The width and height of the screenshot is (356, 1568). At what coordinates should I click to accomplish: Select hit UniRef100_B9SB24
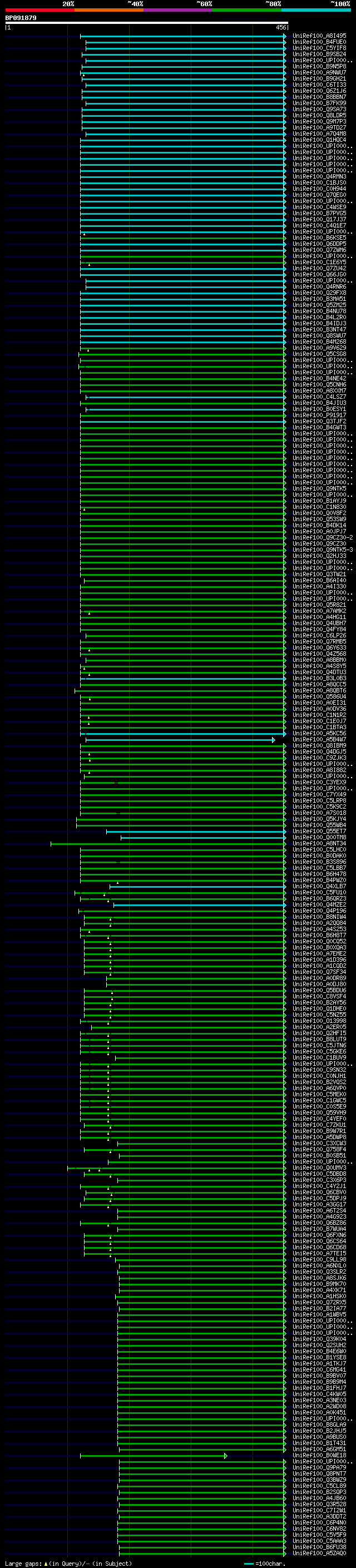[319, 54]
